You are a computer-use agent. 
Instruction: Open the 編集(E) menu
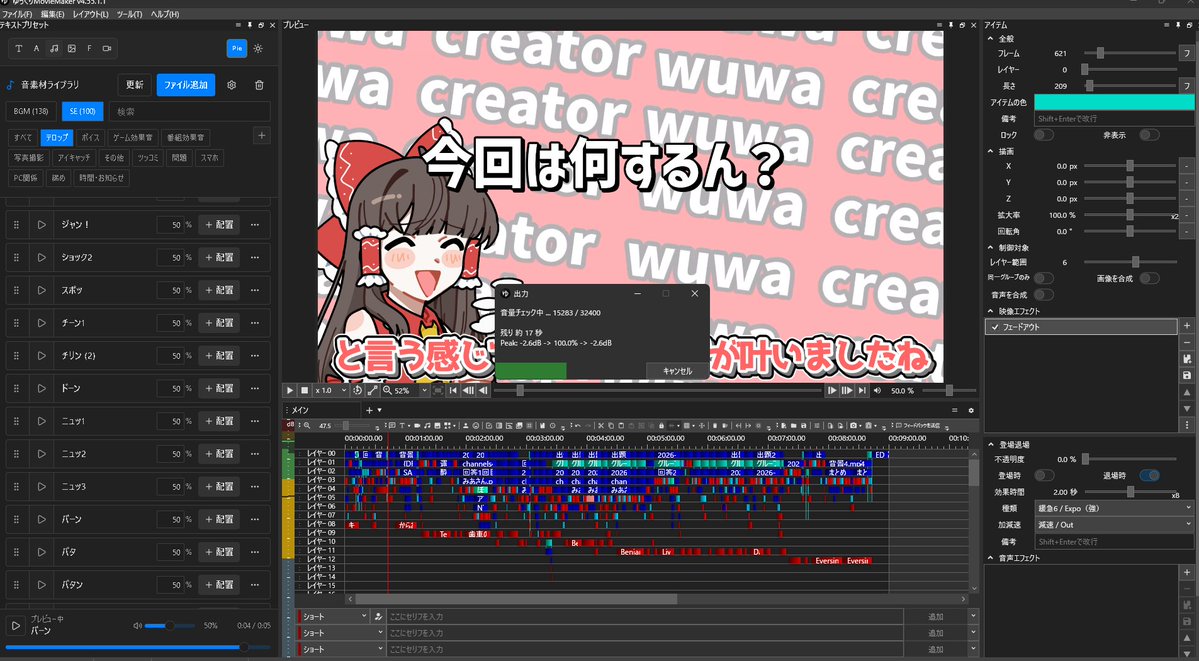pyautogui.click(x=53, y=15)
